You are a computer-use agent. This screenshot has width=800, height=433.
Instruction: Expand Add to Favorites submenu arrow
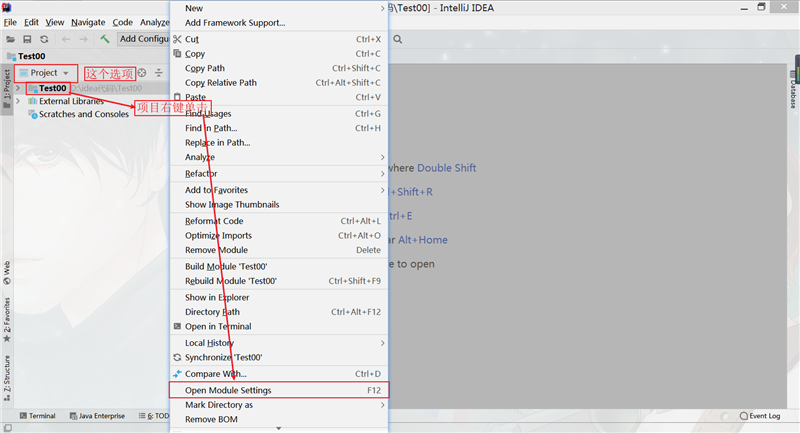click(x=382, y=190)
